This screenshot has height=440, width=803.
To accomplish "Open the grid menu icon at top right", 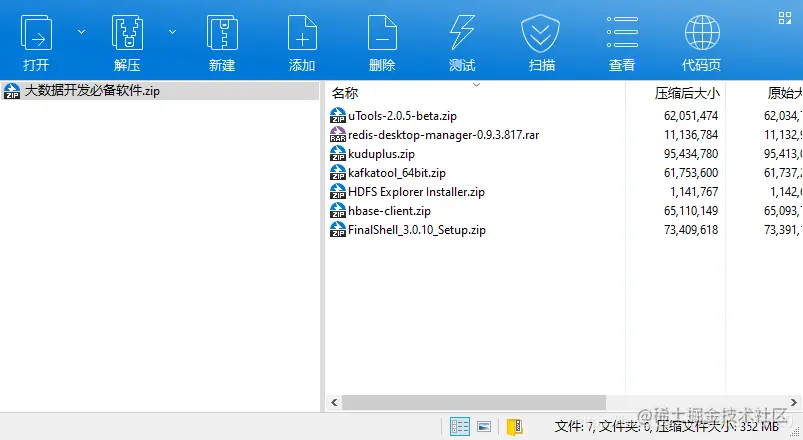I will (x=785, y=18).
